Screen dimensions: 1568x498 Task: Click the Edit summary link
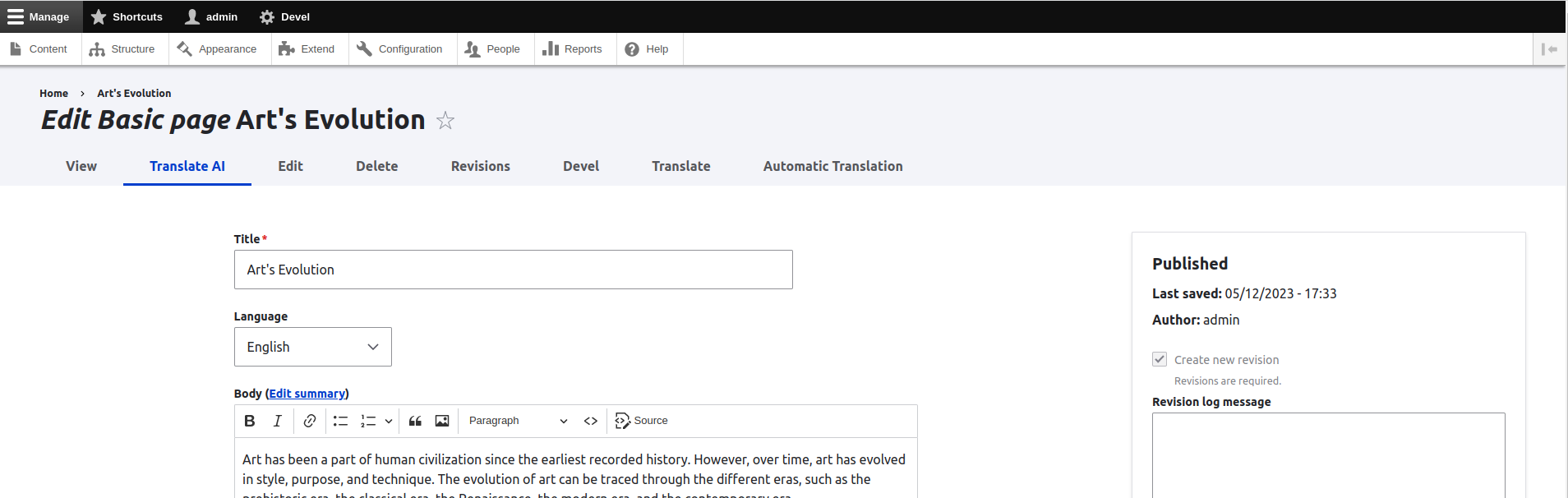(x=307, y=394)
